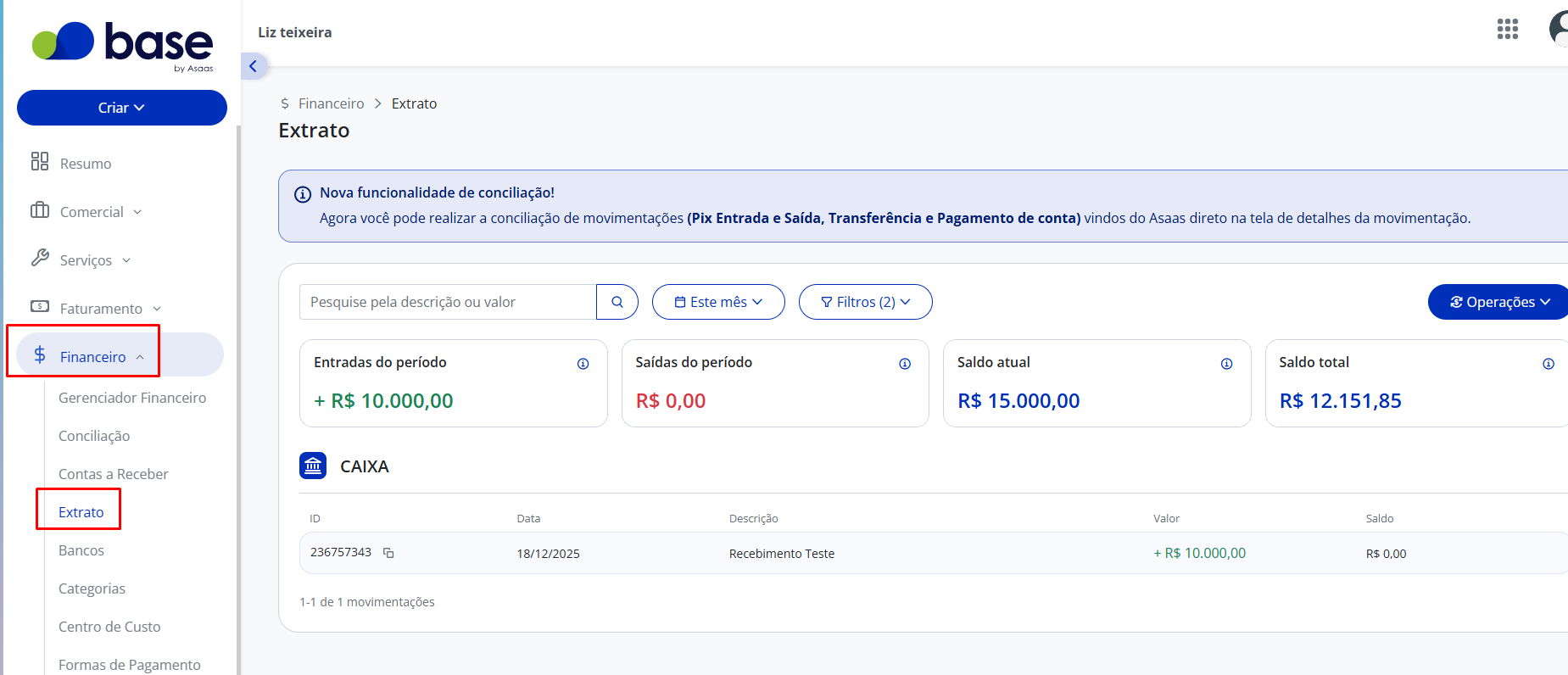
Task: Click the search description or value field
Action: click(448, 302)
